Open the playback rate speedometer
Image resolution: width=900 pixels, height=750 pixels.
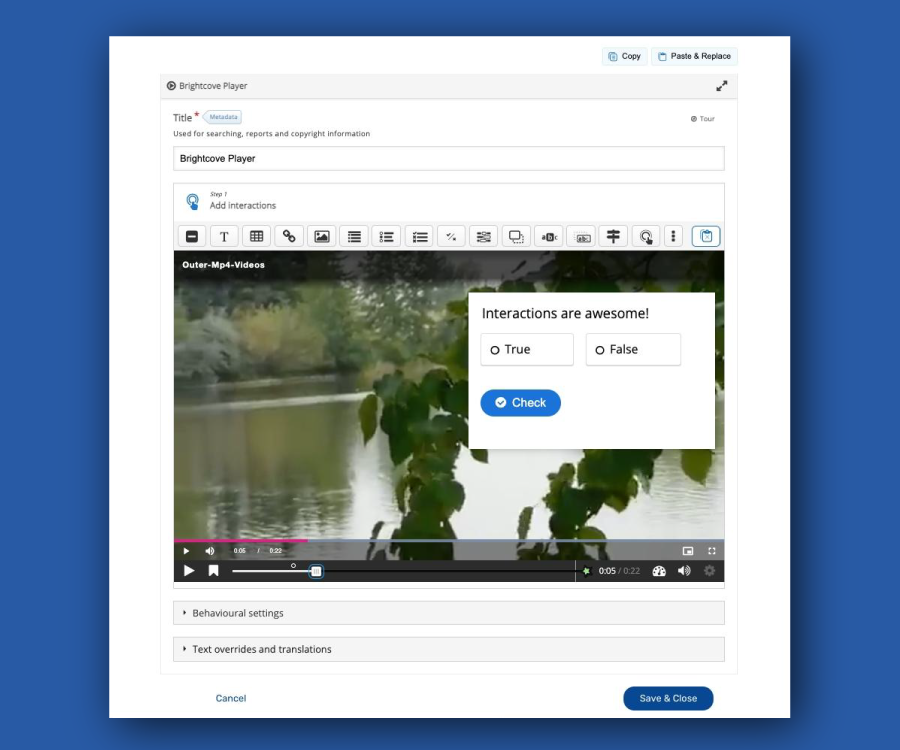[658, 571]
